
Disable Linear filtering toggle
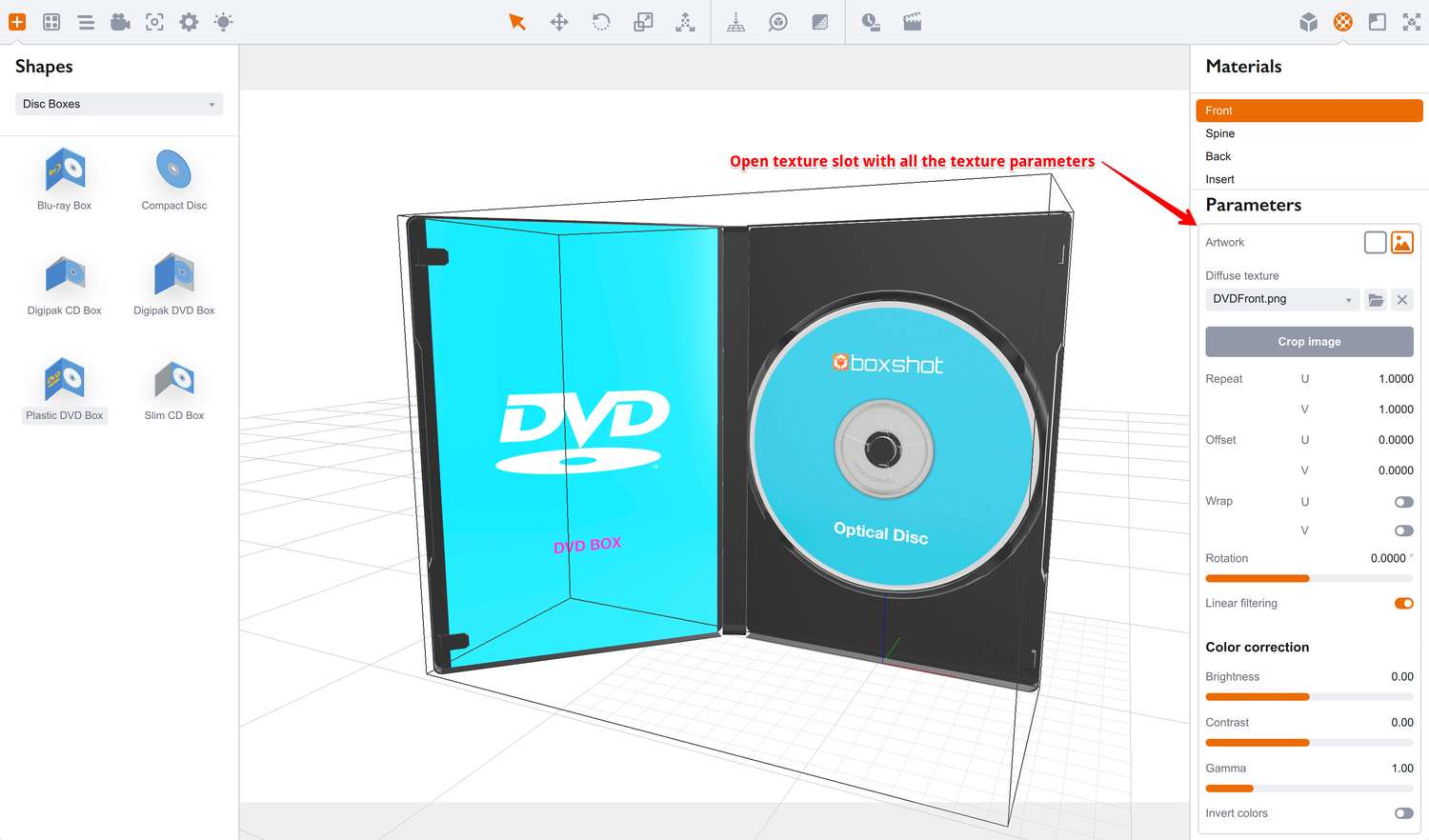pyautogui.click(x=1403, y=603)
